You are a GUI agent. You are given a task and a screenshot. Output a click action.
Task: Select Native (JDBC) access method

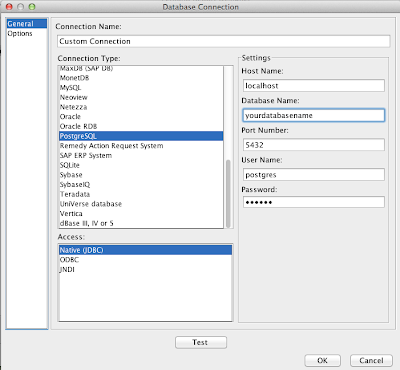pyautogui.click(x=145, y=250)
